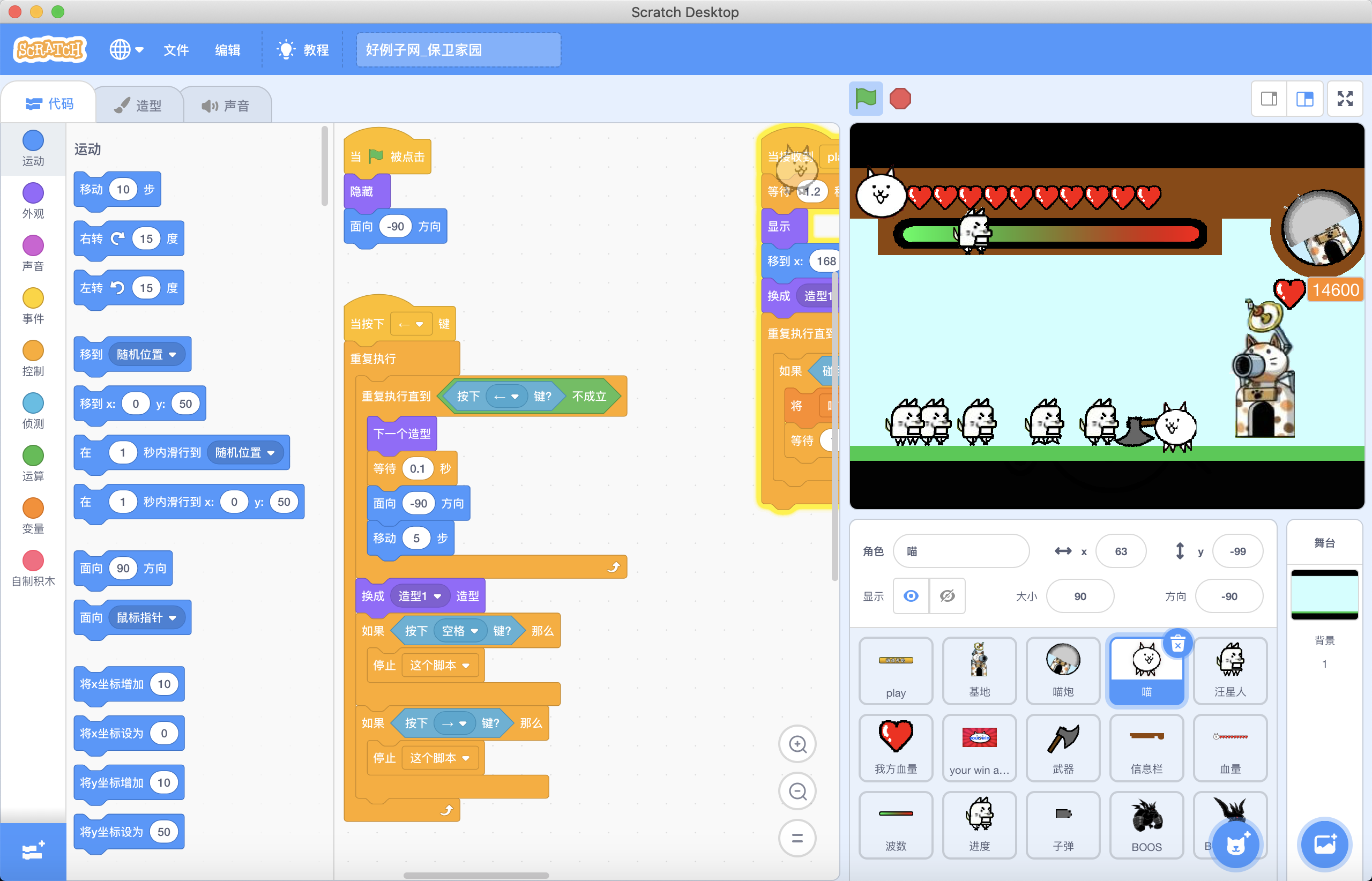This screenshot has height=881, width=1372.
Task: Click the workspace horizontal scrollbar
Action: 476,875
